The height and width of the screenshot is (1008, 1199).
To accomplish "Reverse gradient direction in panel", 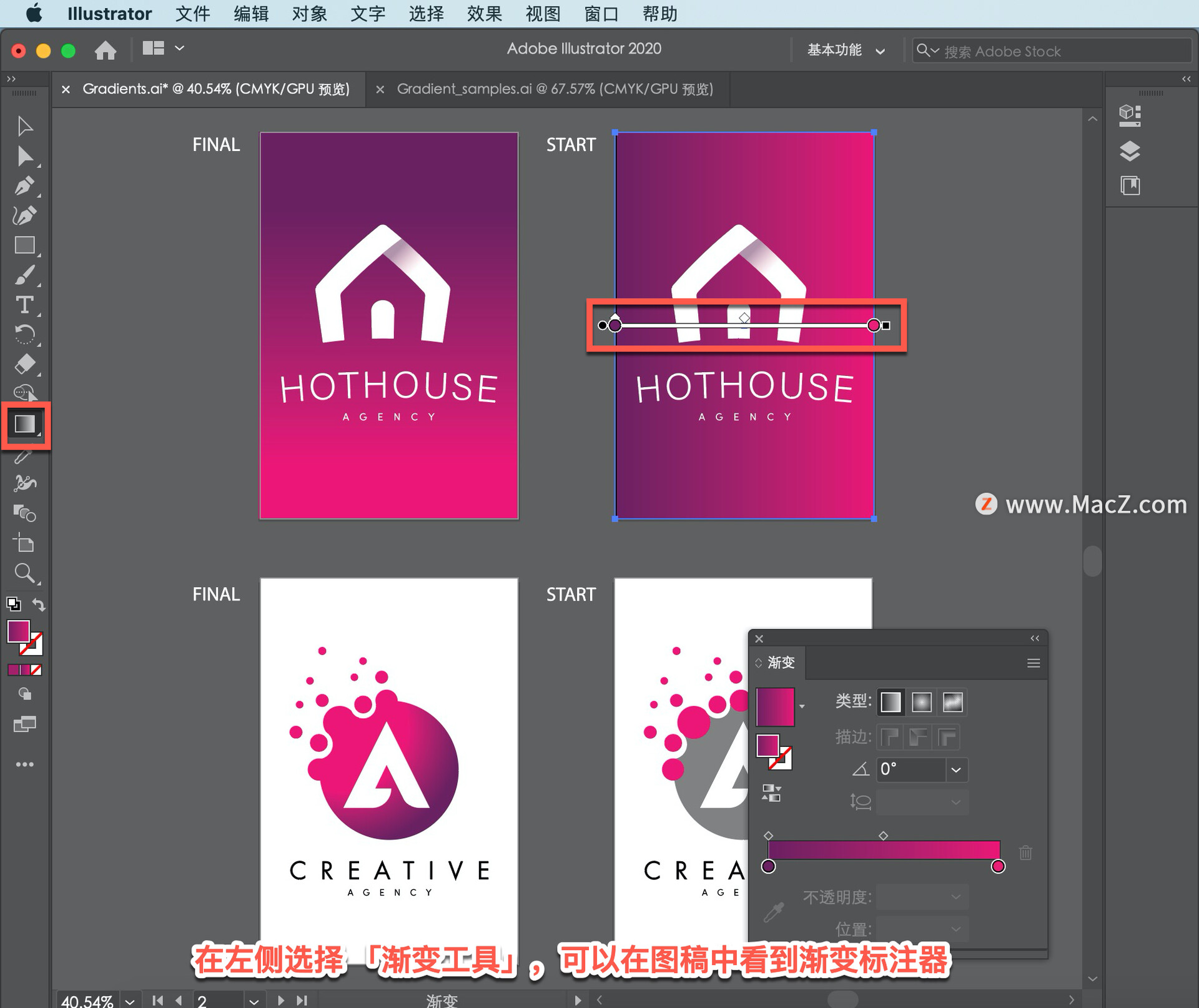I will click(x=771, y=793).
